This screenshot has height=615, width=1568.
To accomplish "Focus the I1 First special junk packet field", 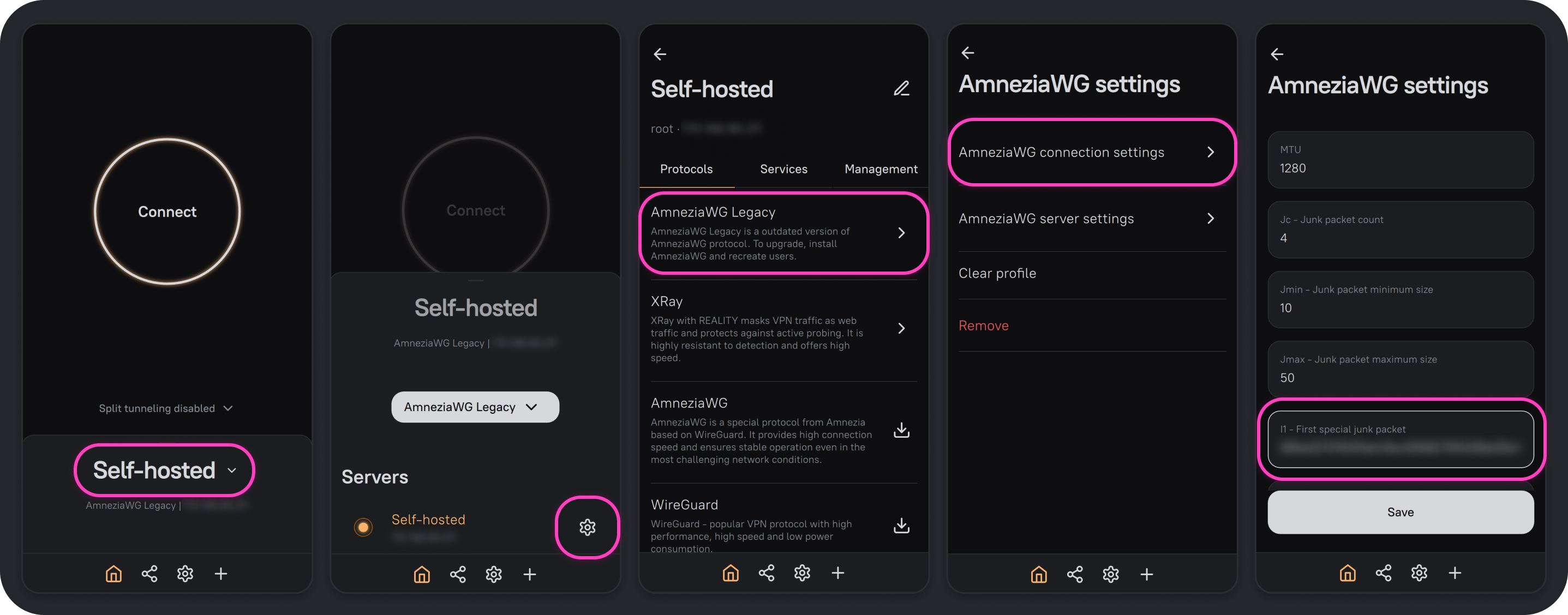I will point(1400,440).
